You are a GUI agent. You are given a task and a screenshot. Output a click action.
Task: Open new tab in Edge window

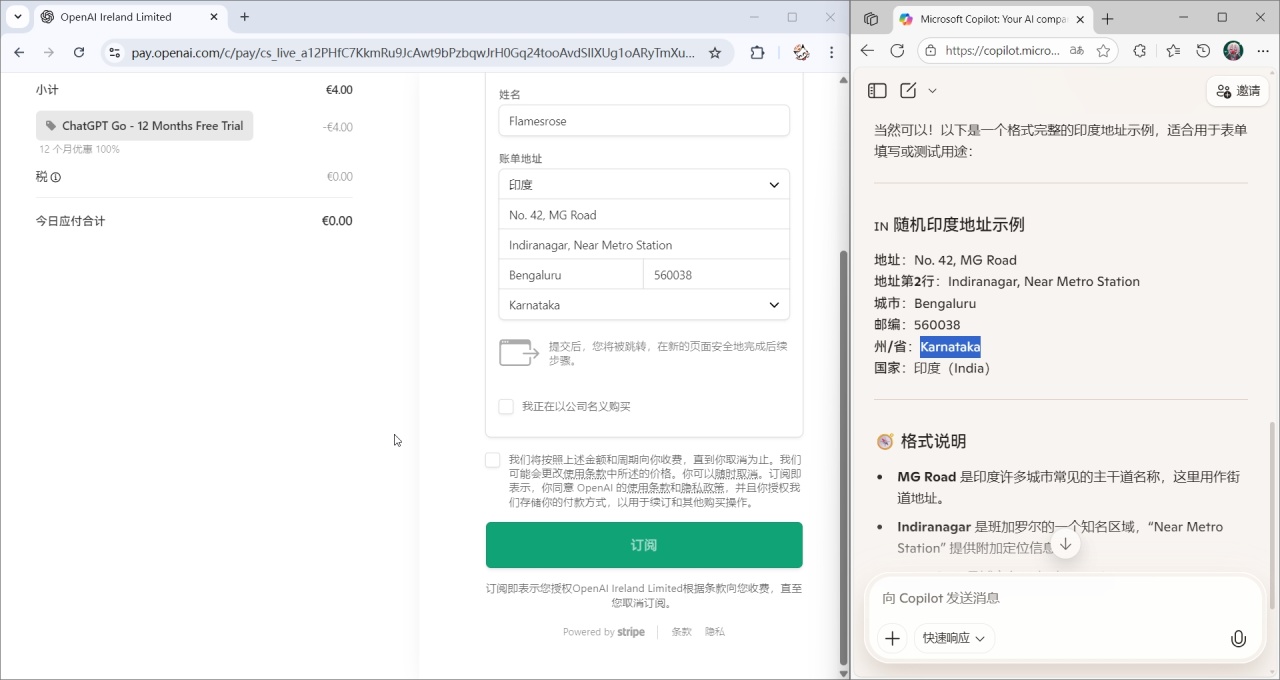[x=1107, y=19]
